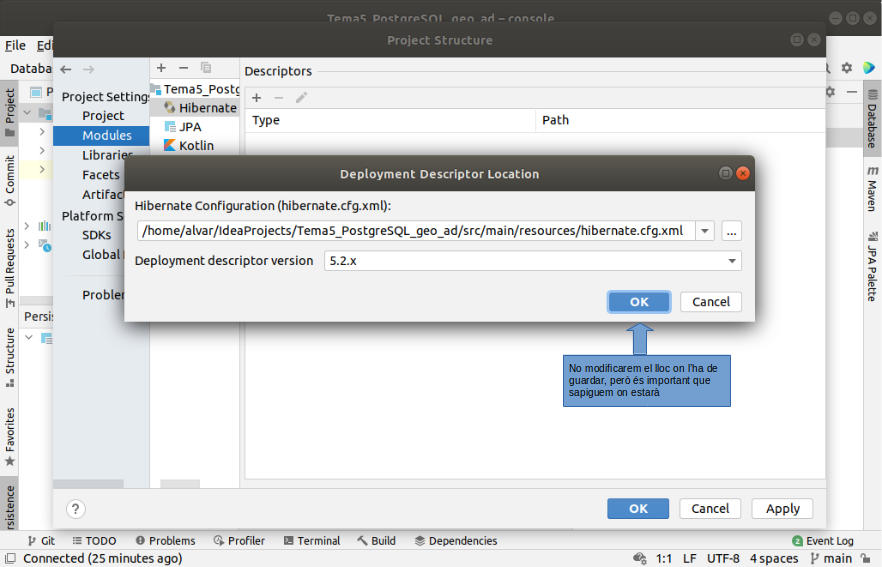Click the colorful JetBrains icon in main toolbar
This screenshot has height=567, width=882.
point(869,68)
